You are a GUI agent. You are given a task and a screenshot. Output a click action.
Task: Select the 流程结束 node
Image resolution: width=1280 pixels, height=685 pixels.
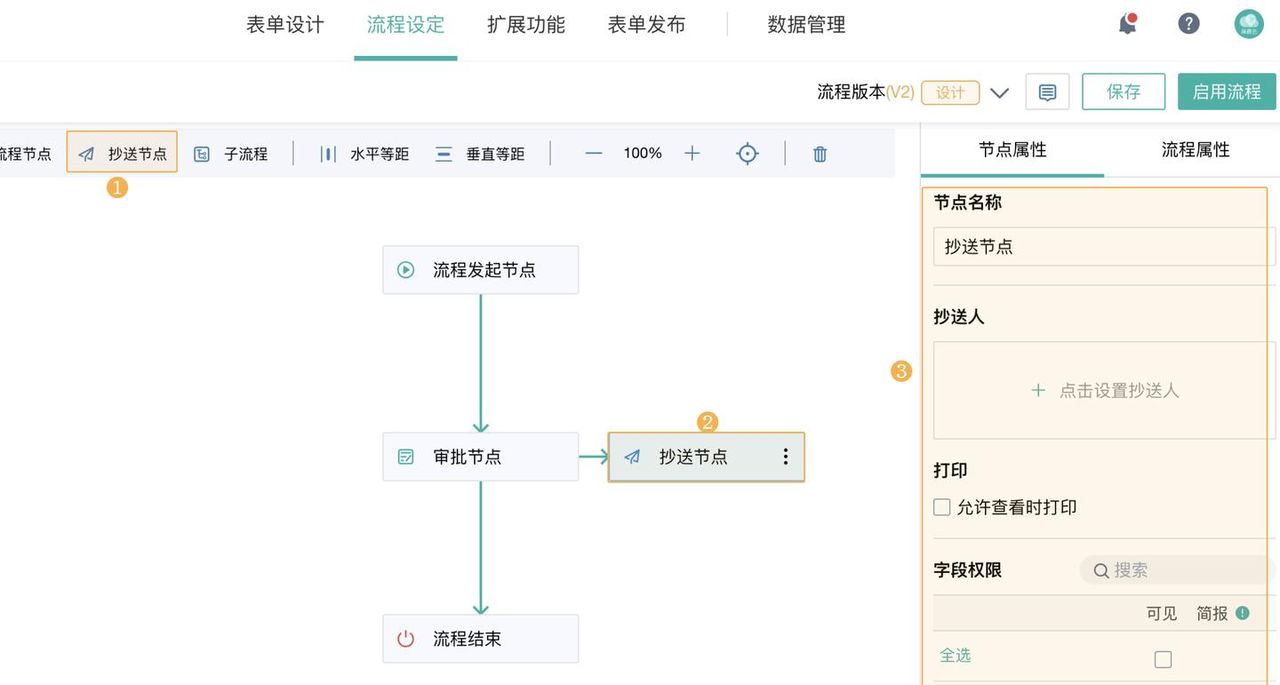[x=480, y=638]
